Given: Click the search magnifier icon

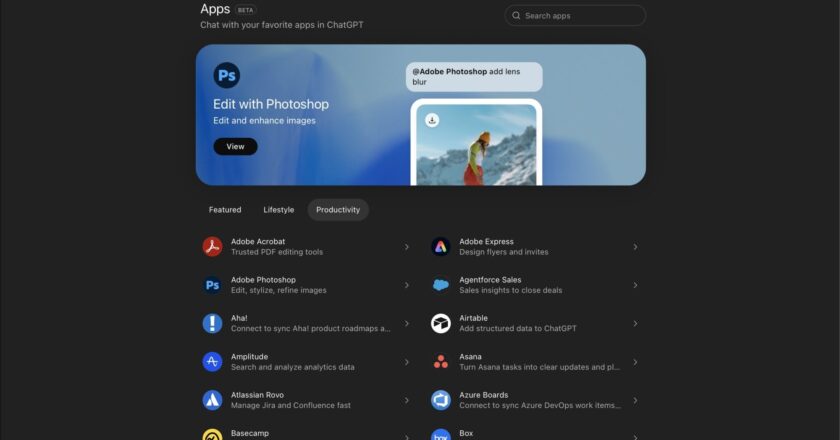Looking at the screenshot, I should pos(516,16).
